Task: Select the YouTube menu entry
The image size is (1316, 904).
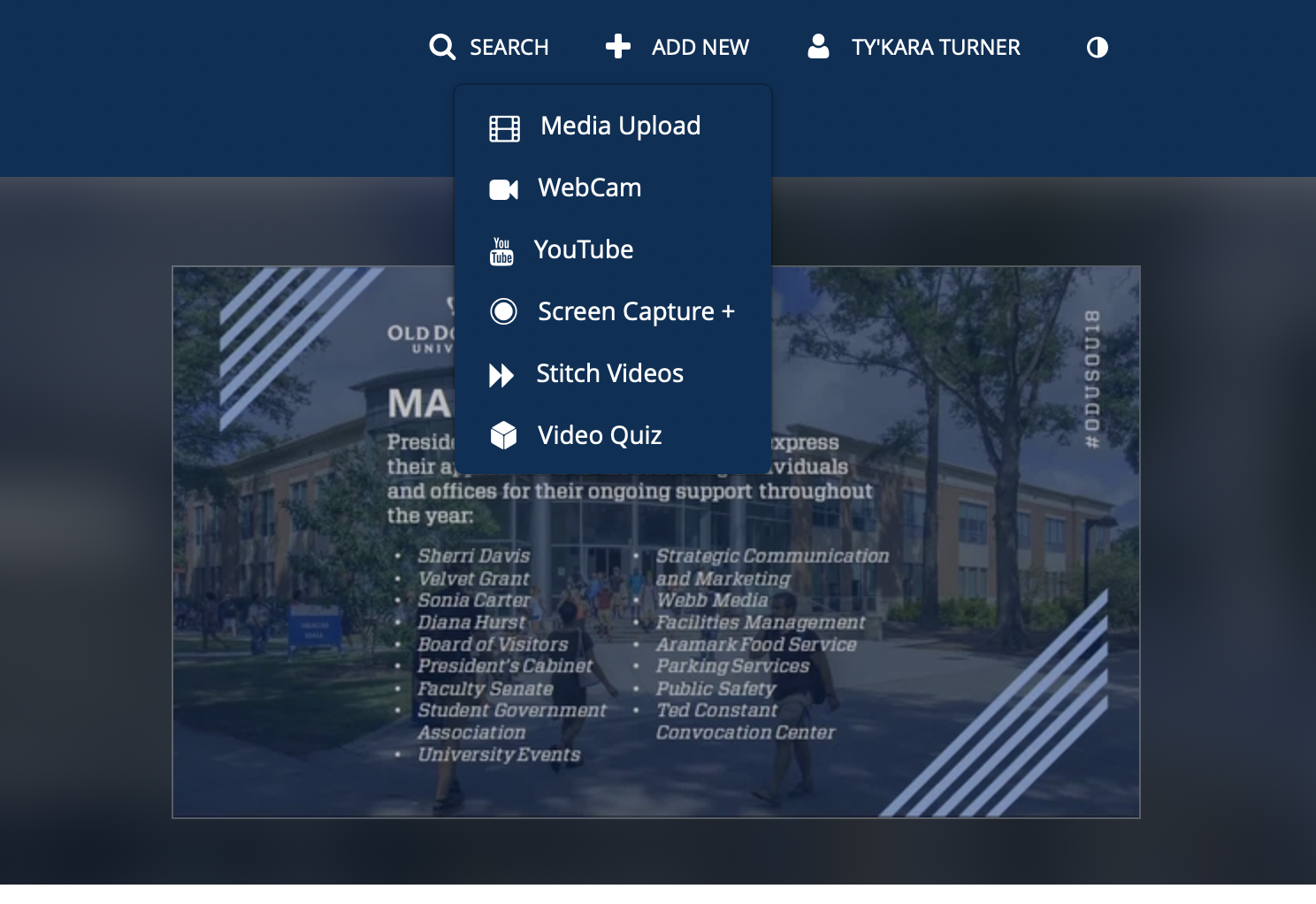Action: 584,249
